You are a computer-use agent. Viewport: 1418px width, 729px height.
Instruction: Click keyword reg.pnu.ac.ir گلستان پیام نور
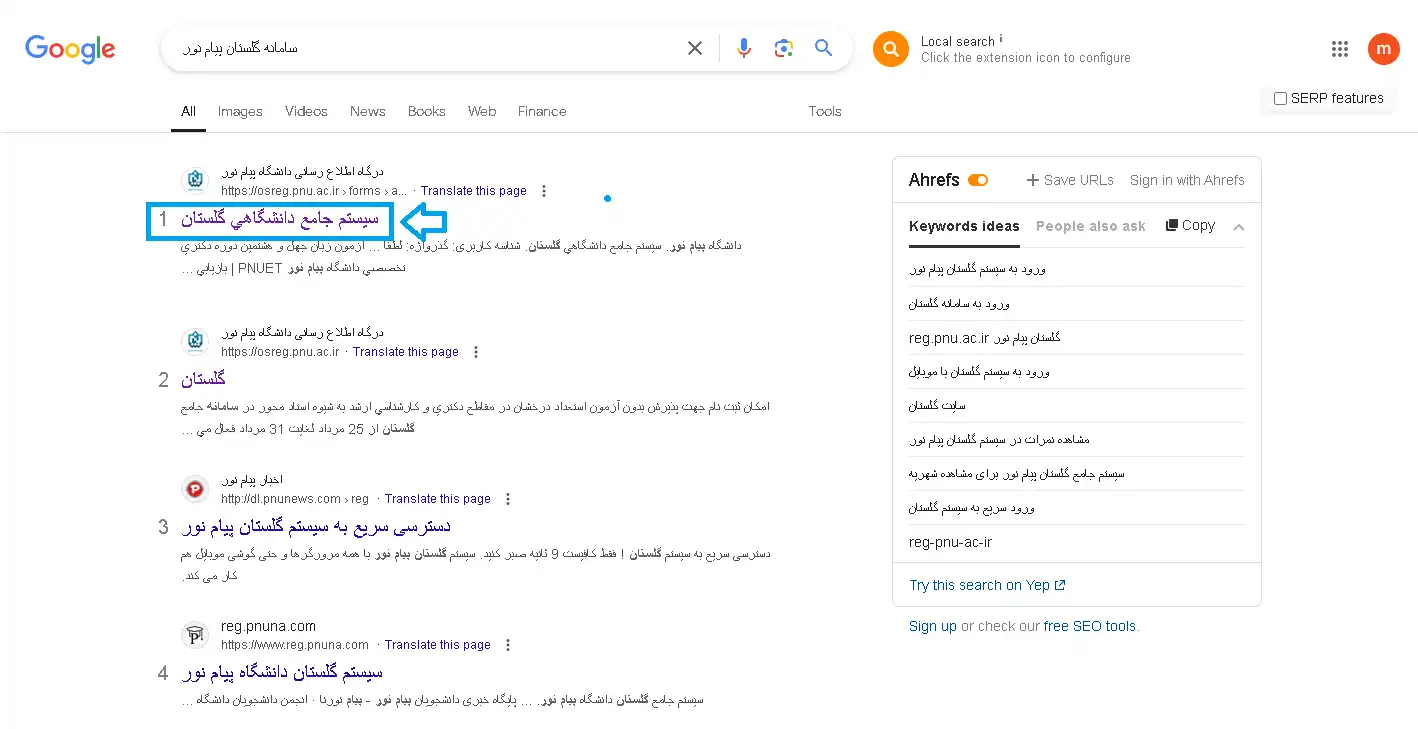pos(985,338)
